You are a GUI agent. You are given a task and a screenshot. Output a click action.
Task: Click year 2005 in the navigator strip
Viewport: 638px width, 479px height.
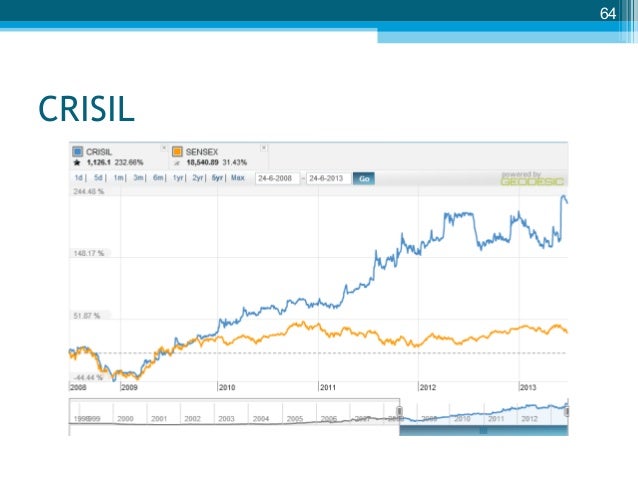tap(295, 419)
